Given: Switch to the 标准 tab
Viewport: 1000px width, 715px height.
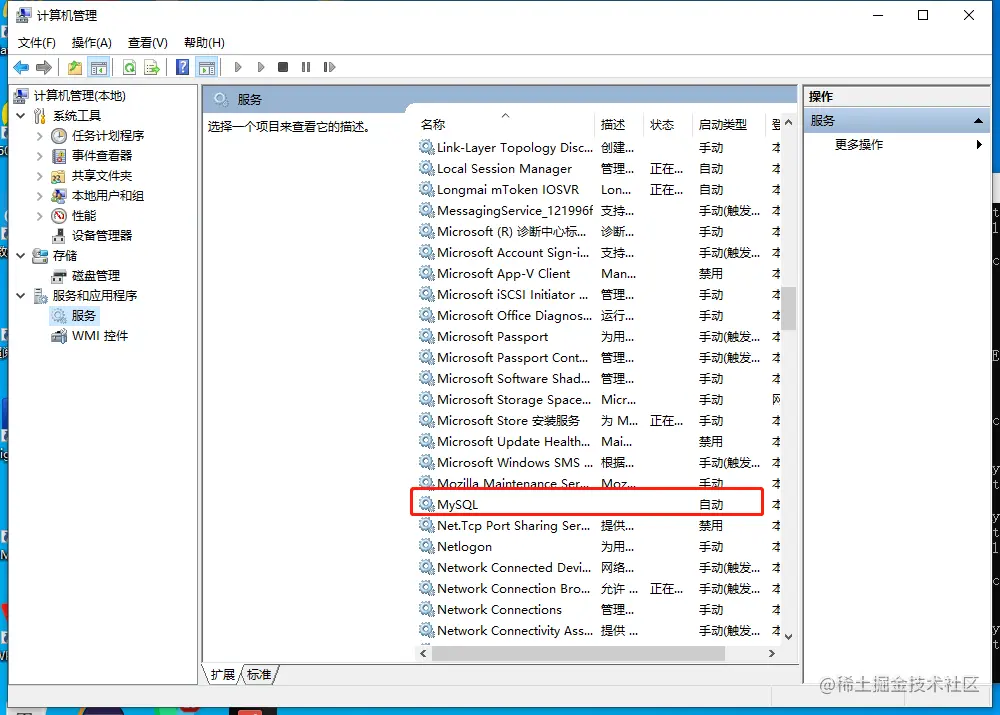Looking at the screenshot, I should pos(259,674).
